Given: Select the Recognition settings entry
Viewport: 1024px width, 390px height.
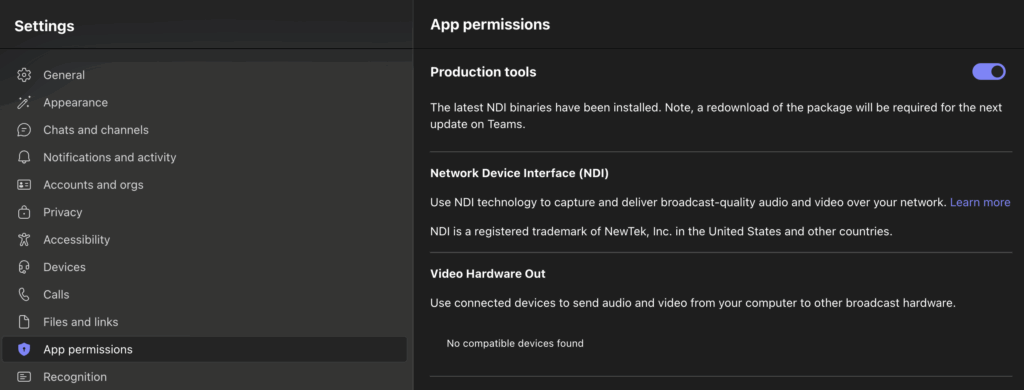Looking at the screenshot, I should pos(204,377).
